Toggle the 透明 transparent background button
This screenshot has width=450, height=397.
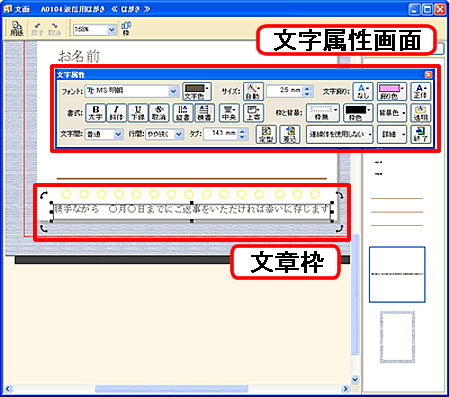click(x=421, y=113)
